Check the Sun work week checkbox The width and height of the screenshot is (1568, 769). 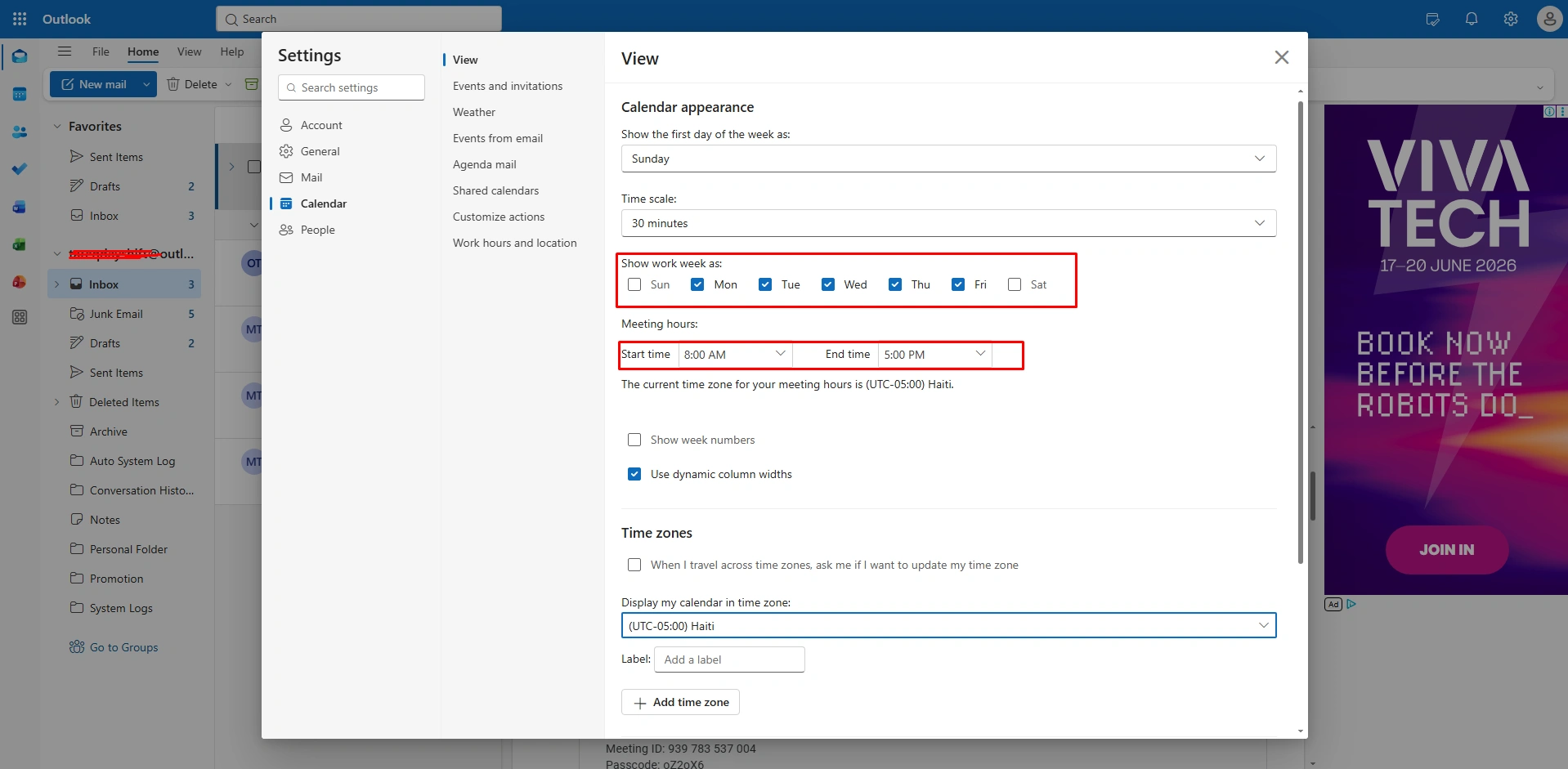pyautogui.click(x=634, y=284)
